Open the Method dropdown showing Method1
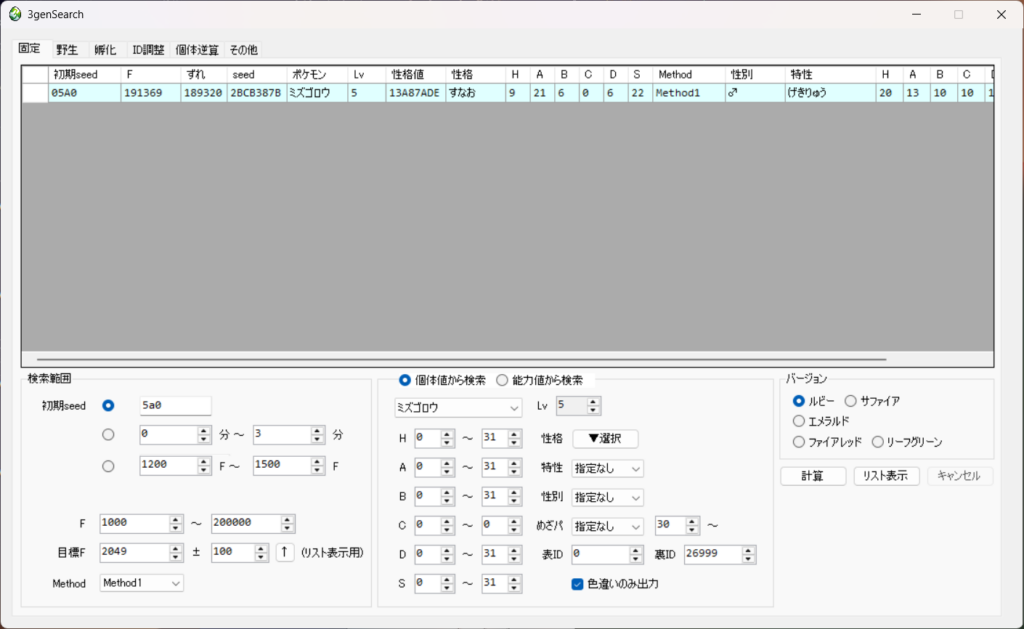This screenshot has height=629, width=1024. click(x=141, y=582)
